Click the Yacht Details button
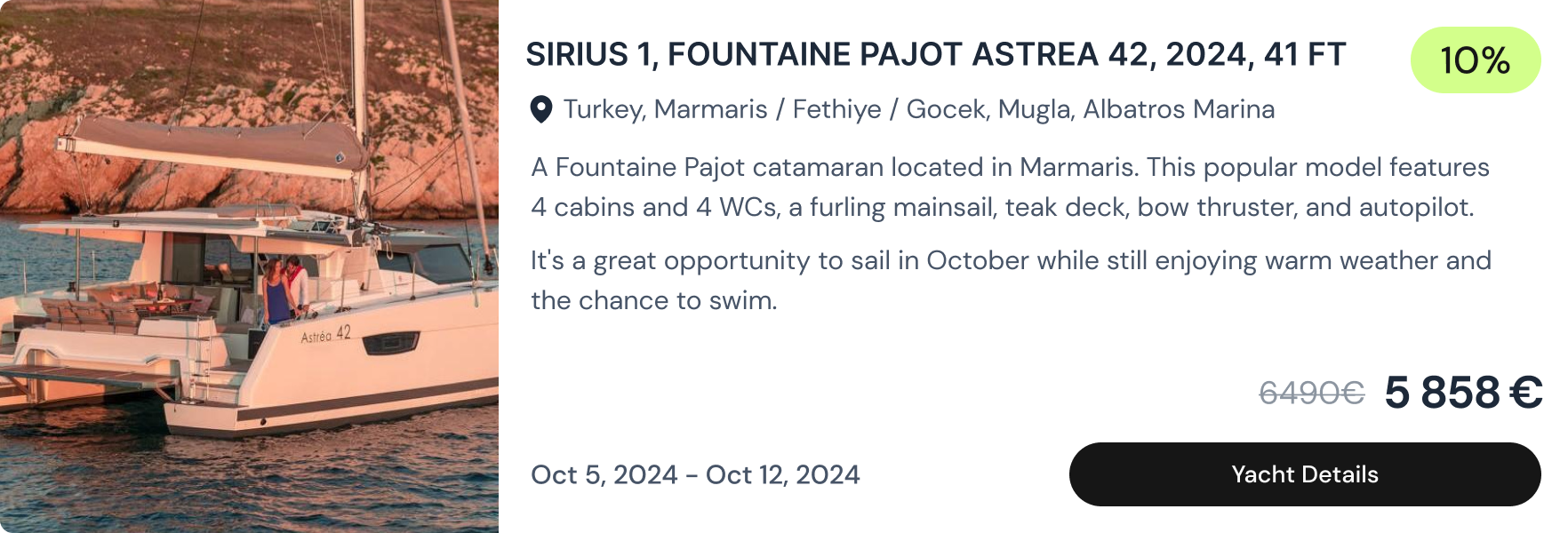This screenshot has height=533, width=1568. click(1304, 474)
